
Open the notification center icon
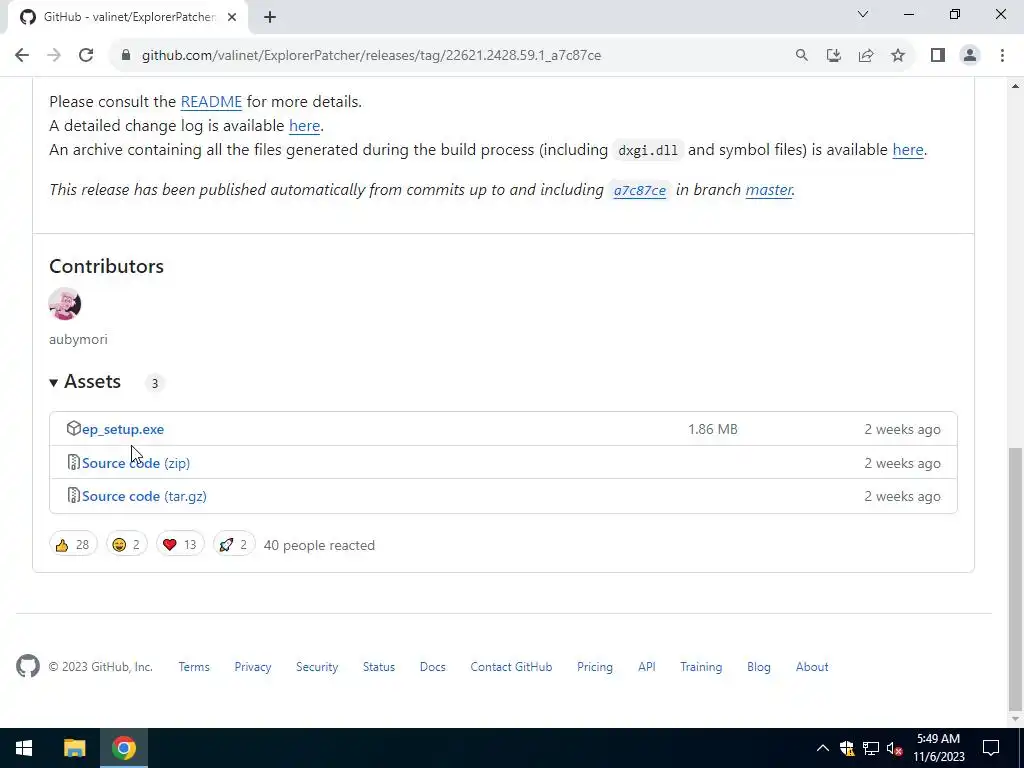(x=991, y=748)
